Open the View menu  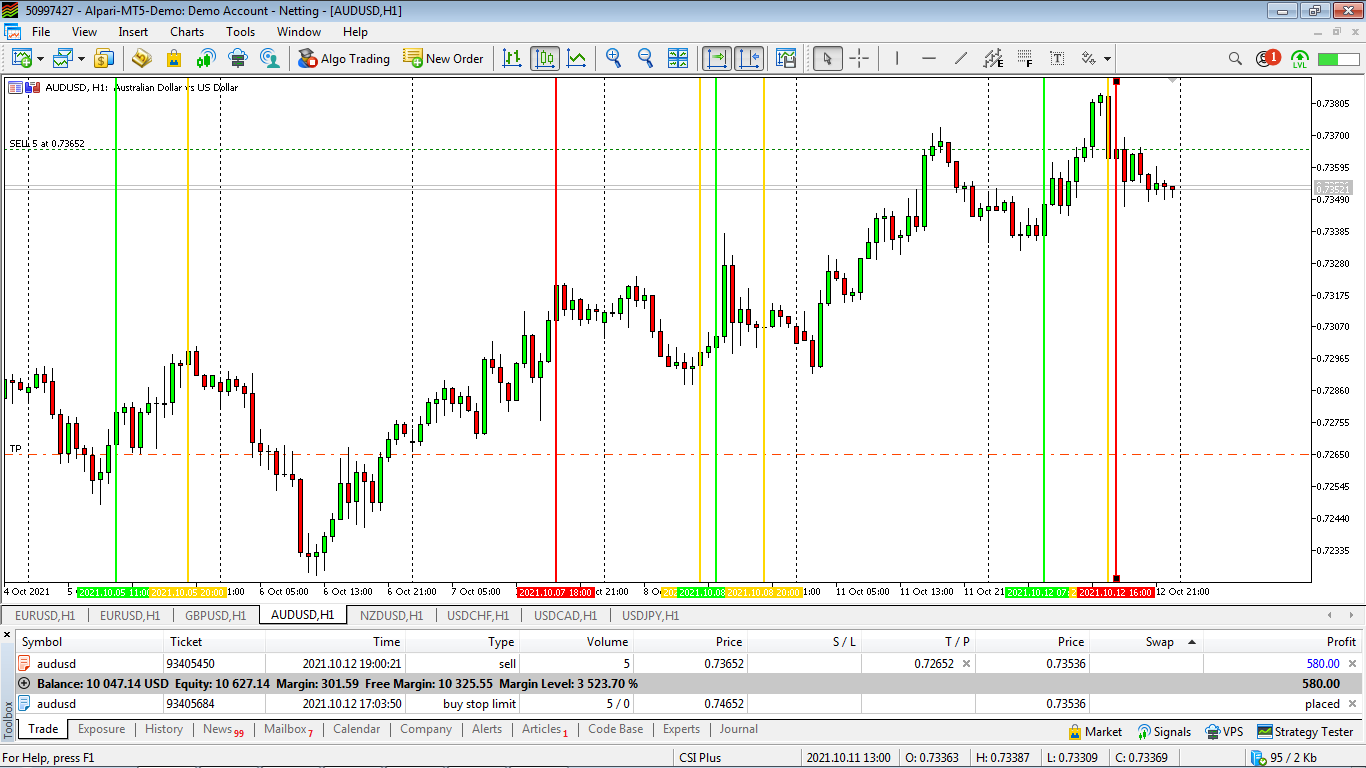(x=85, y=31)
